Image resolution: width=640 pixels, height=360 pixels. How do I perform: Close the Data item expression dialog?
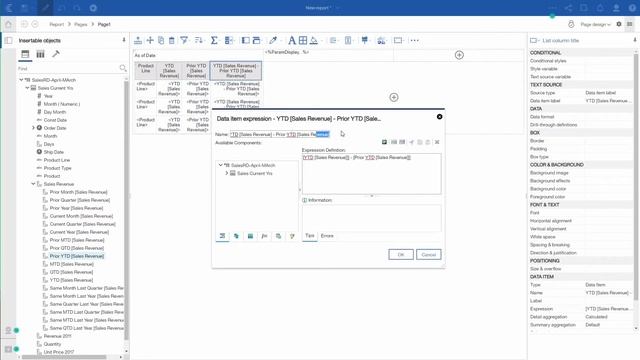[439, 117]
